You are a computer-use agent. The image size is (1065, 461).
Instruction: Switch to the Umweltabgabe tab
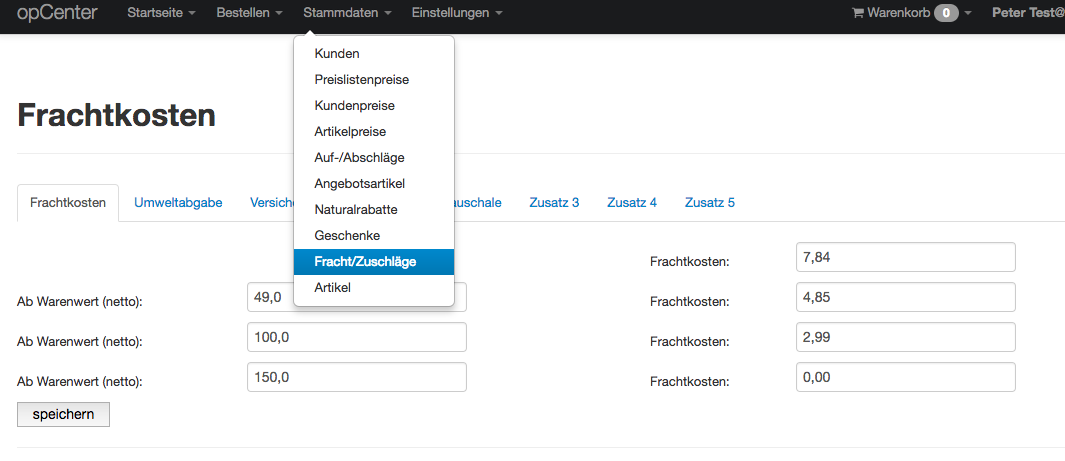[x=178, y=203]
